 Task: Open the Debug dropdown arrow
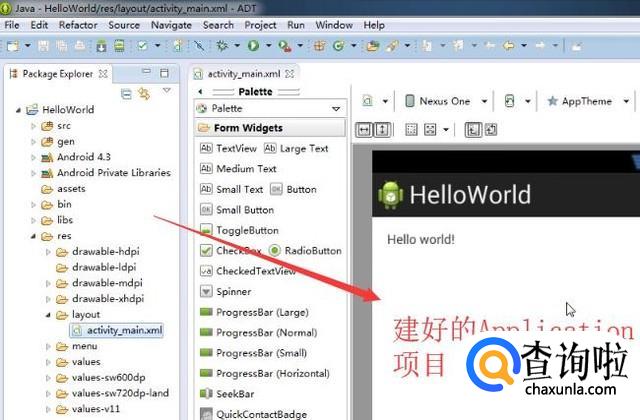pyautogui.click(x=237, y=46)
